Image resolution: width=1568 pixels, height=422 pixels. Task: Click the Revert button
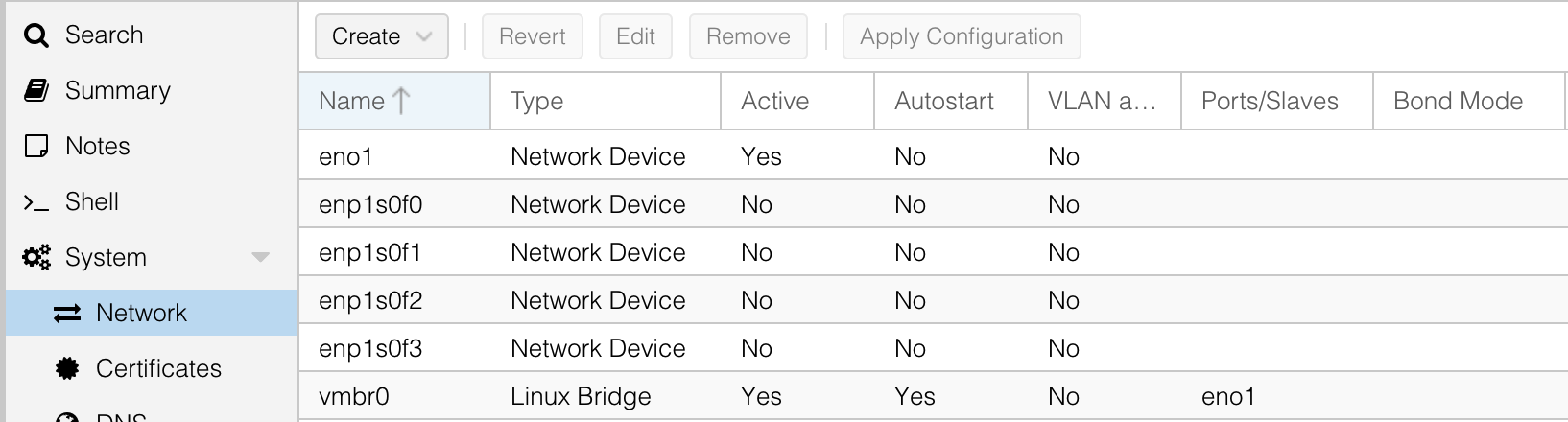533,36
